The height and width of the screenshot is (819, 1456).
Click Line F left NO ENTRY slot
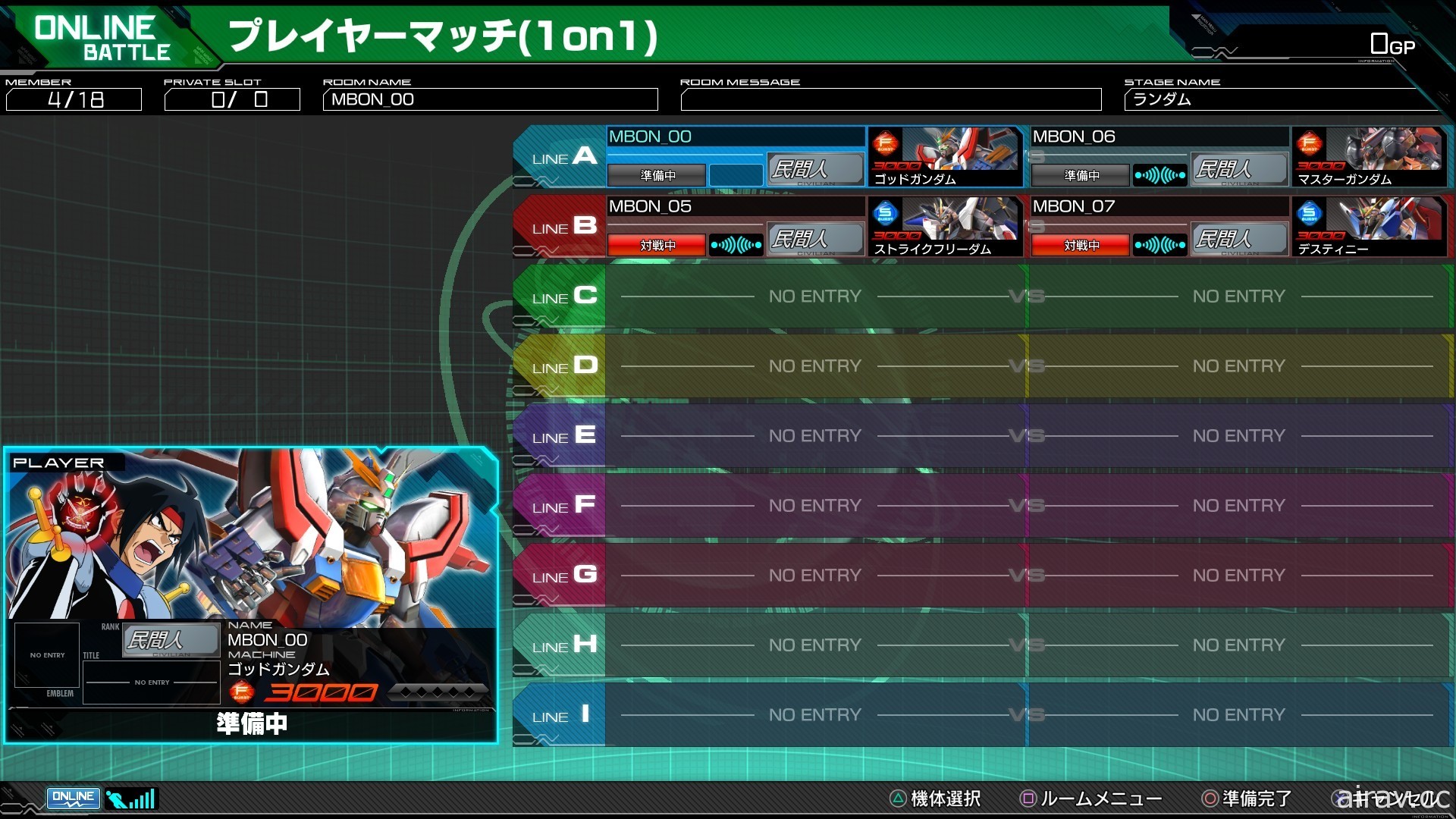(x=815, y=506)
